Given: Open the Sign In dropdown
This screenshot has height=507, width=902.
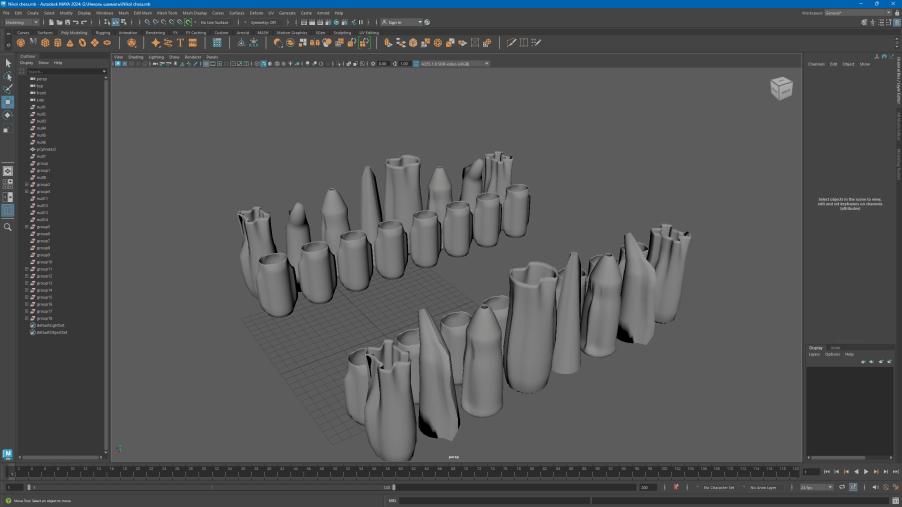Looking at the screenshot, I should tap(402, 22).
